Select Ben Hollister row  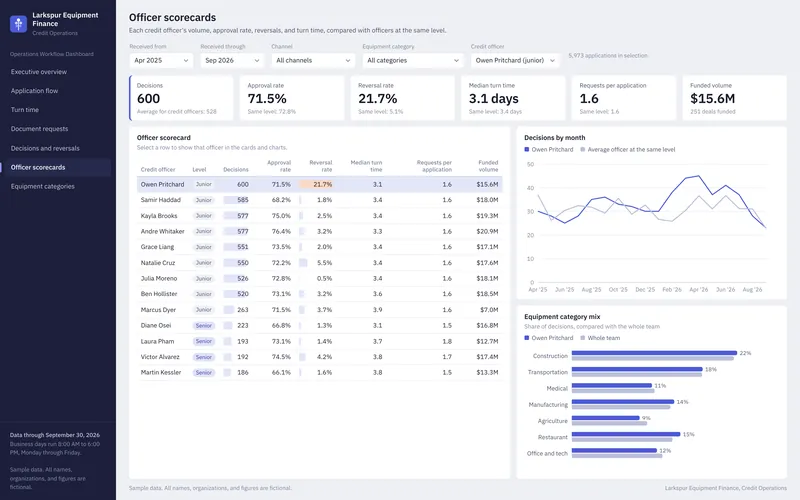click(319, 294)
